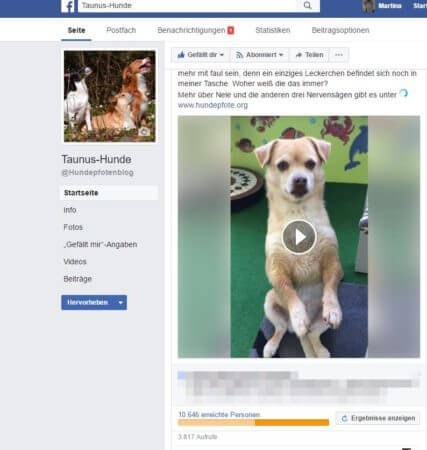Click the search magnifier icon
The image size is (427, 450).
308,6
